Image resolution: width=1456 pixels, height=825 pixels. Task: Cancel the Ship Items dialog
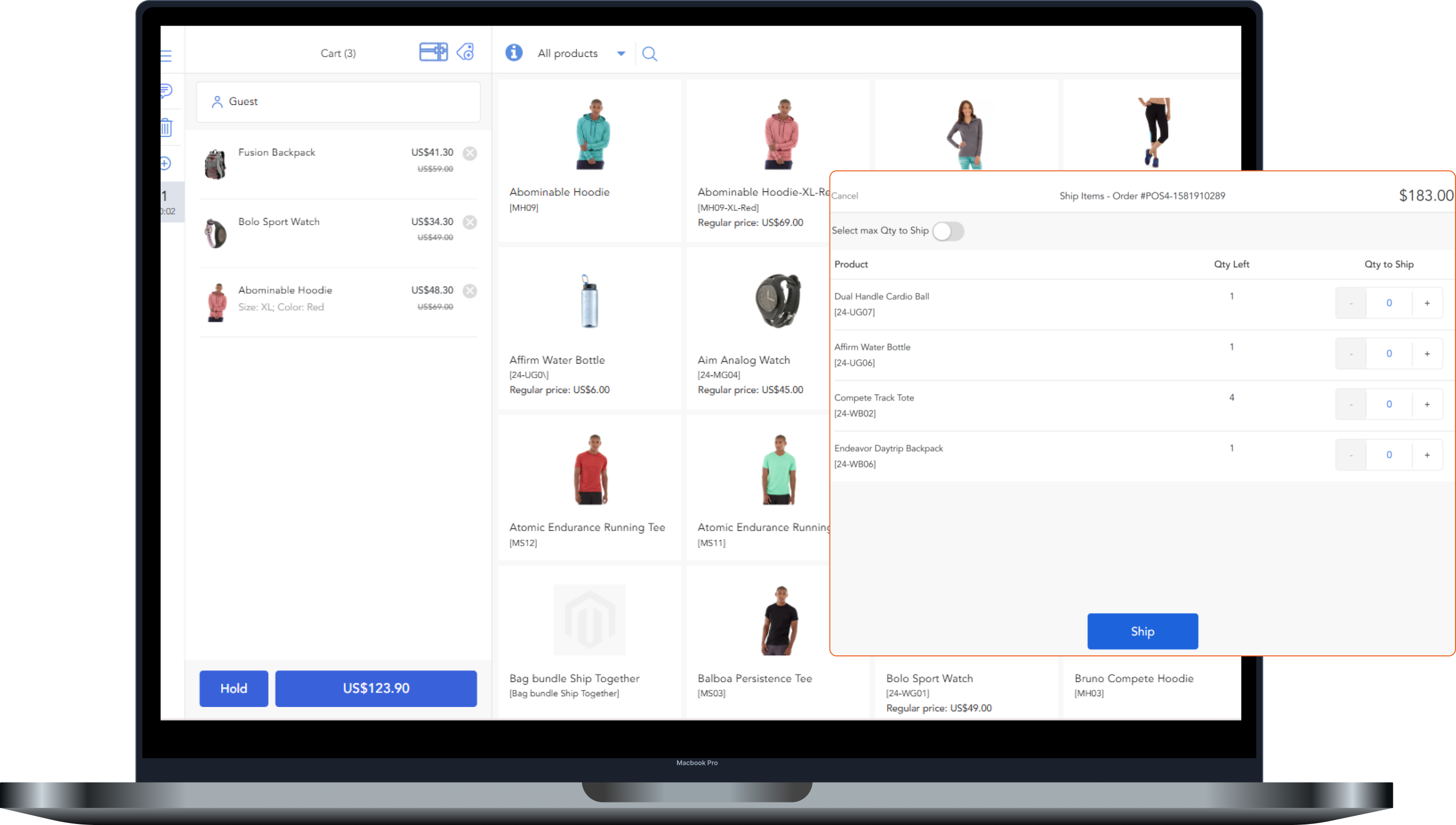845,196
